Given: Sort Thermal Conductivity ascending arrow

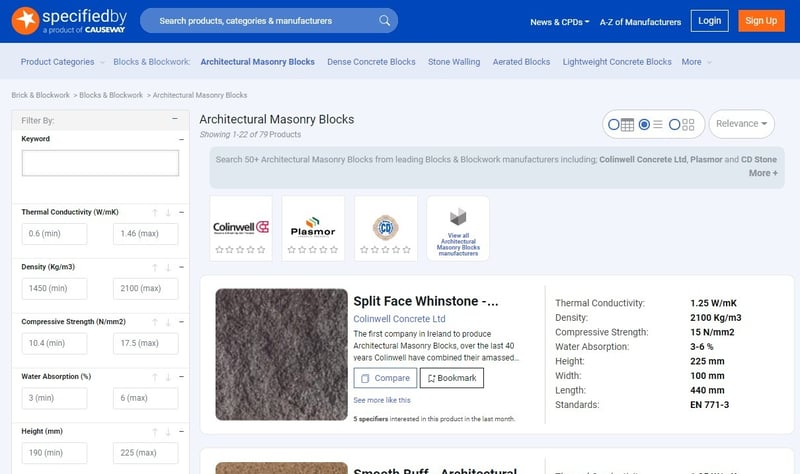Looking at the screenshot, I should pos(155,212).
